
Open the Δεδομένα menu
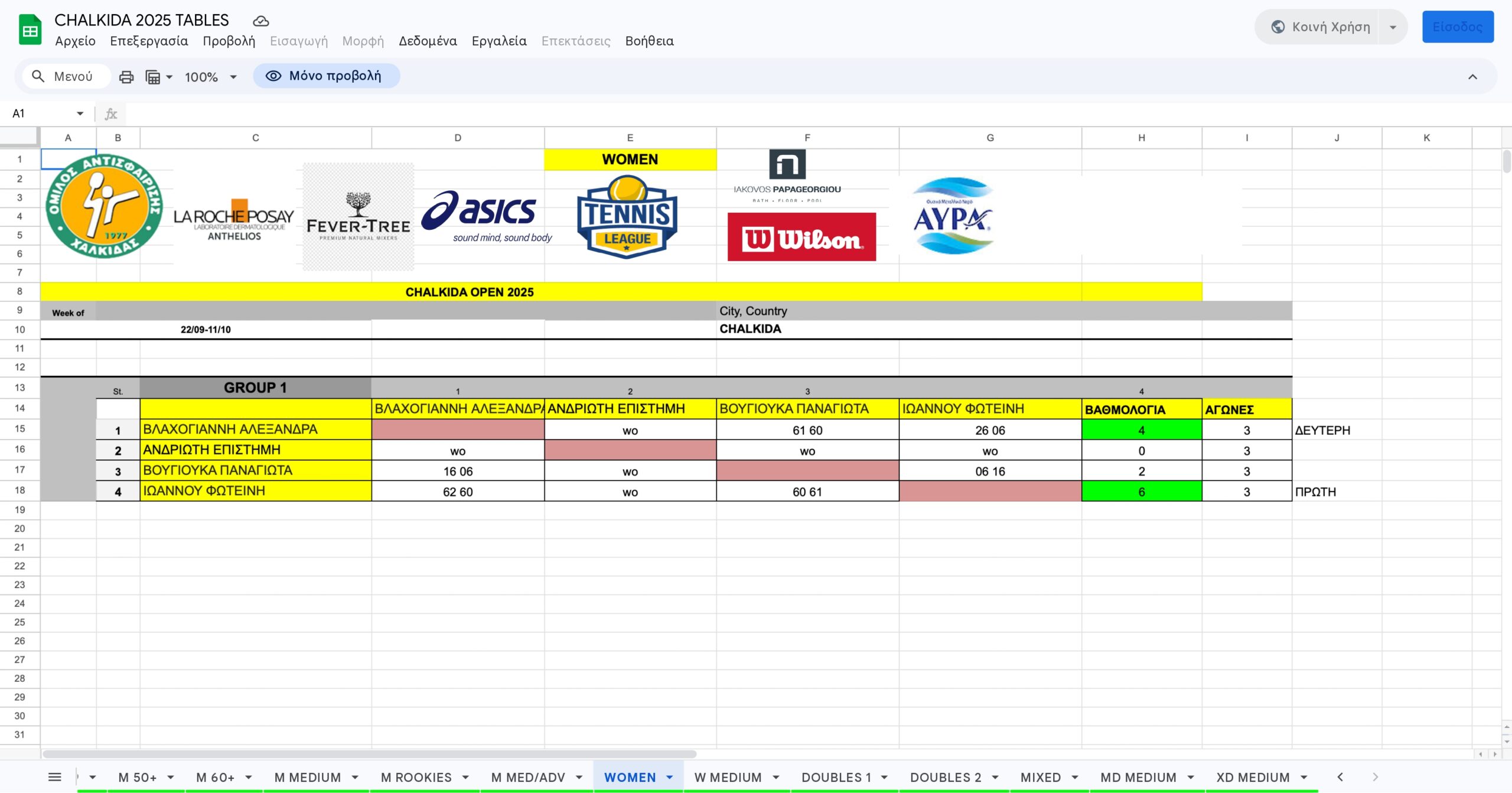coord(428,41)
